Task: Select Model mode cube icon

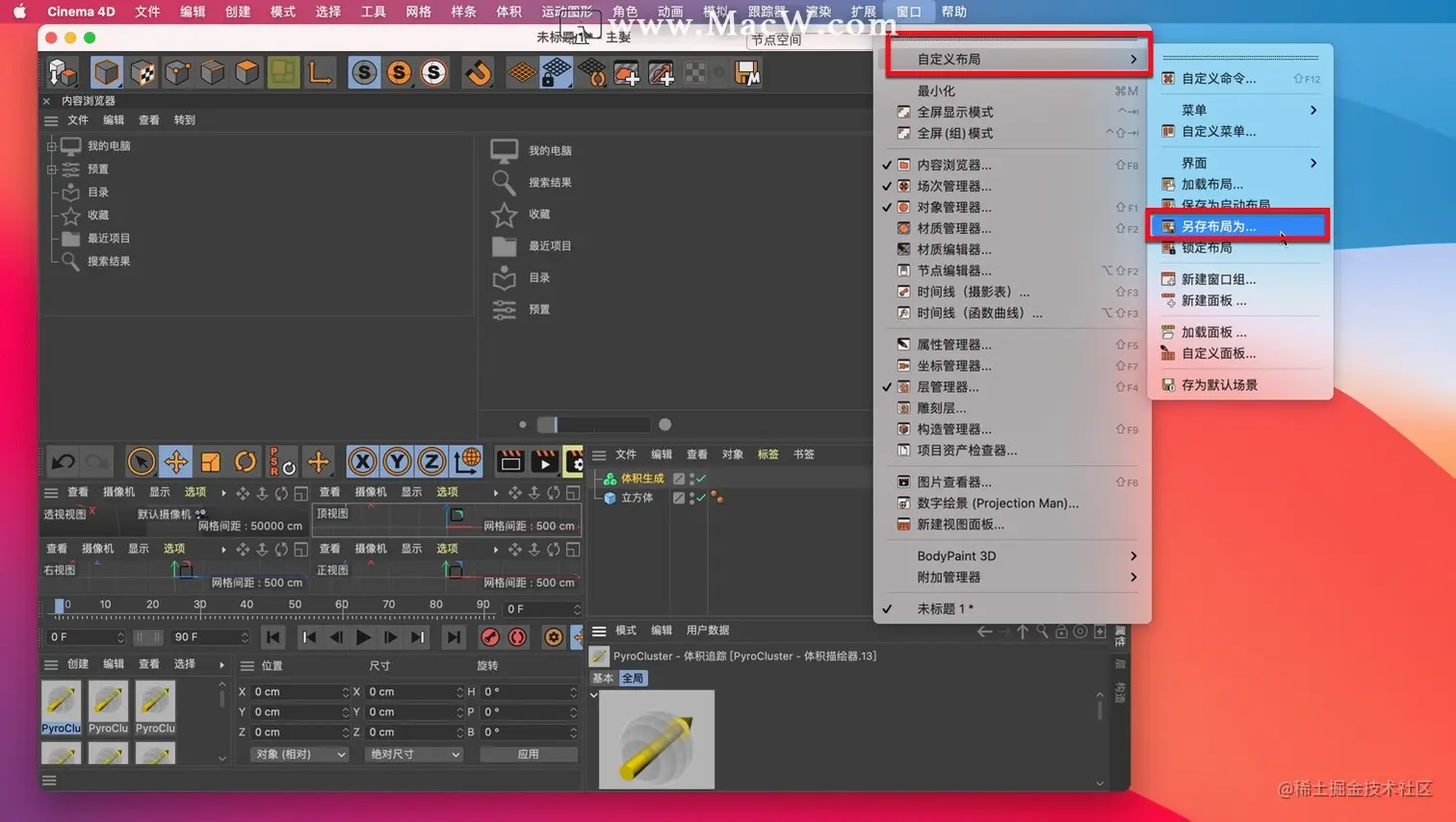Action: [x=107, y=72]
